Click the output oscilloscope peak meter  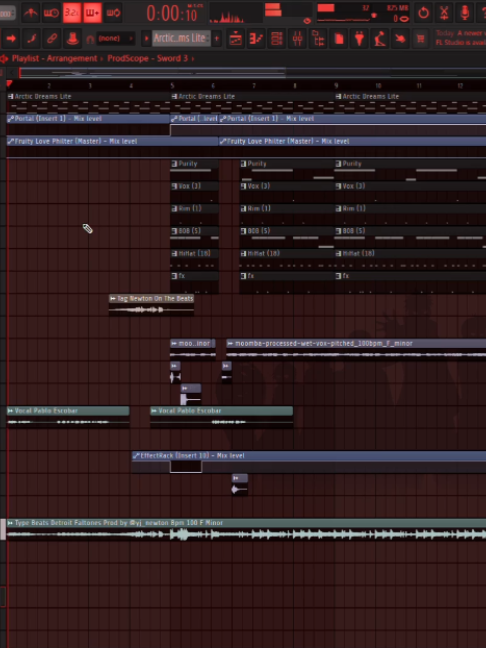(236, 13)
